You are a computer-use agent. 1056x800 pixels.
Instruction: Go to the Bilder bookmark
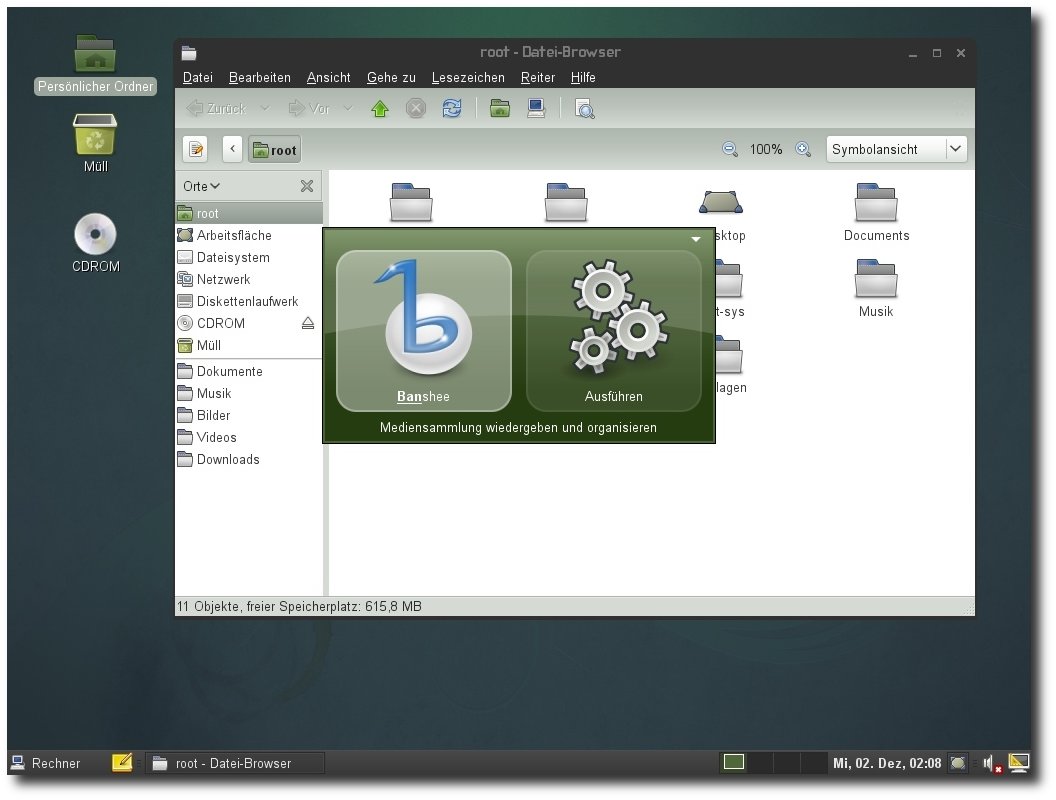(x=249, y=415)
